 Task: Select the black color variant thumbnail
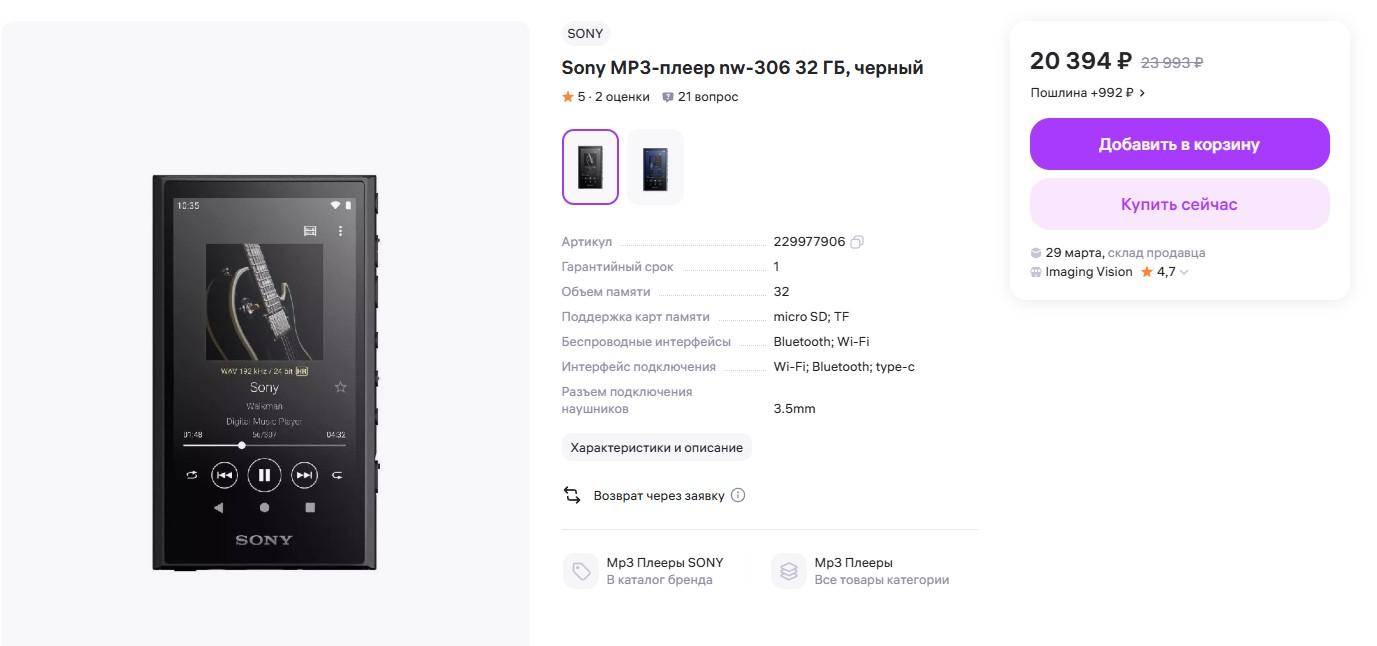click(x=590, y=167)
